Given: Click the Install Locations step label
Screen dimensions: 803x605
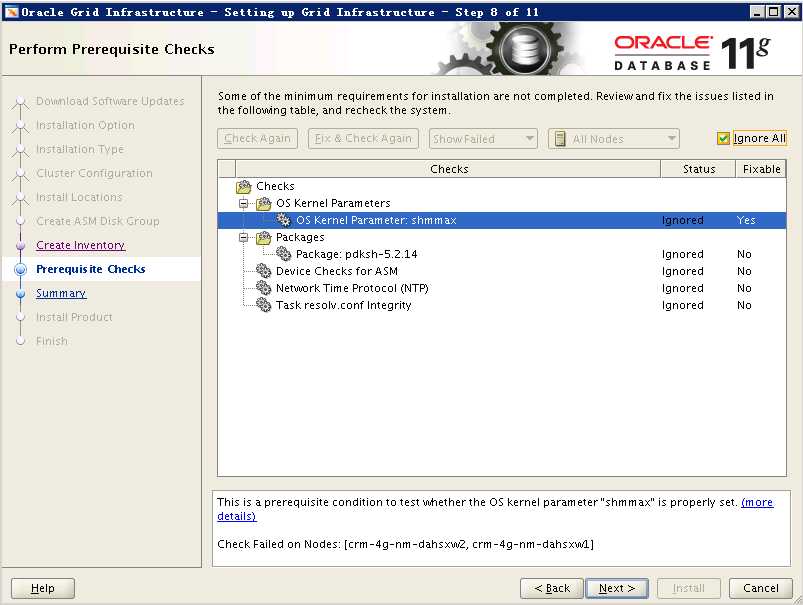Looking at the screenshot, I should [79, 197].
